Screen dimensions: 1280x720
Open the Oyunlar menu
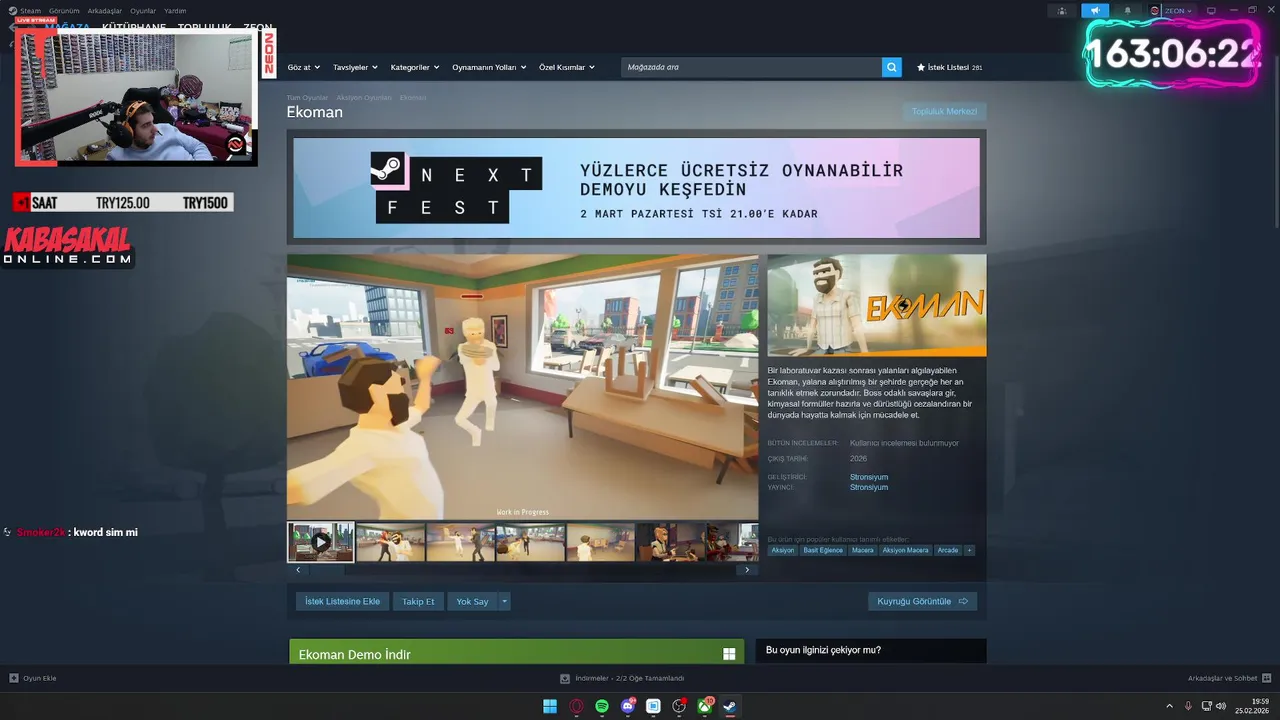point(143,11)
